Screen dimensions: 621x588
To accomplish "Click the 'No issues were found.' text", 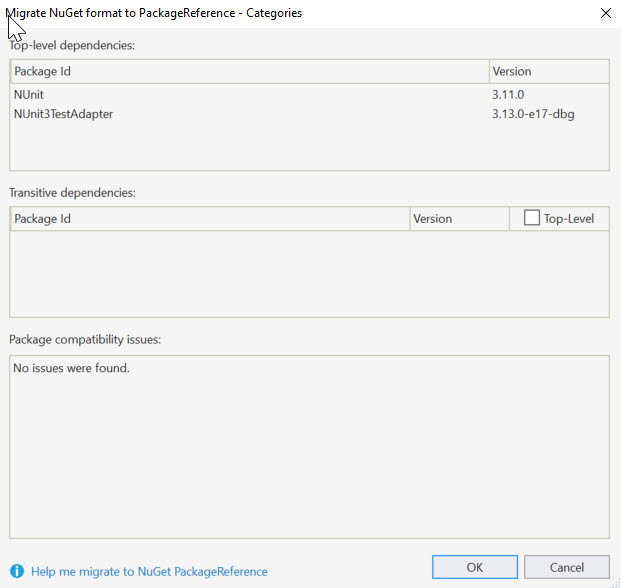I will point(71,368).
